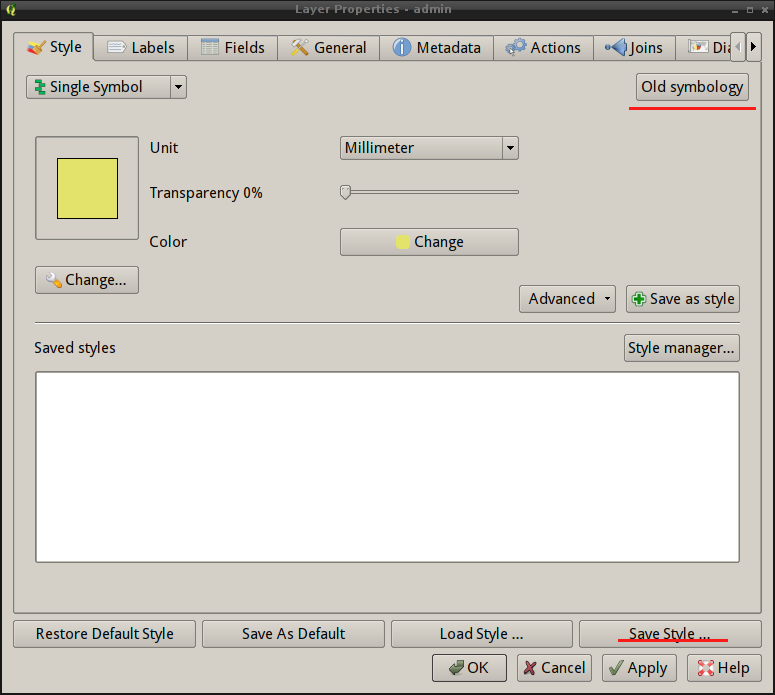The height and width of the screenshot is (695, 775).
Task: Click the Old symbology button
Action: pyautogui.click(x=692, y=87)
